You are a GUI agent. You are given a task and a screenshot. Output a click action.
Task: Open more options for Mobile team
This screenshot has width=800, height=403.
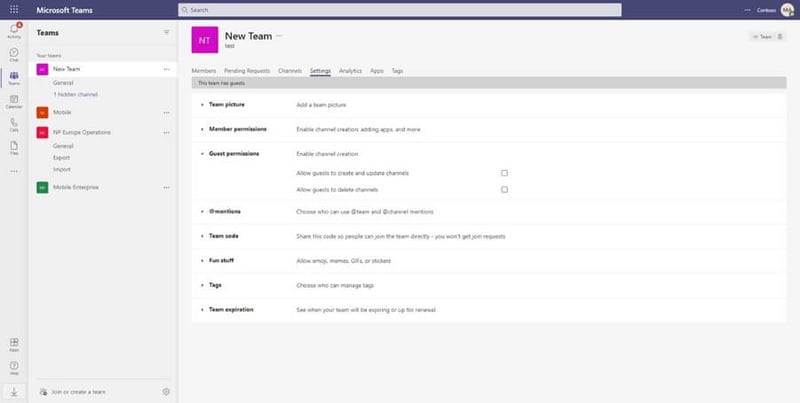pyautogui.click(x=166, y=113)
